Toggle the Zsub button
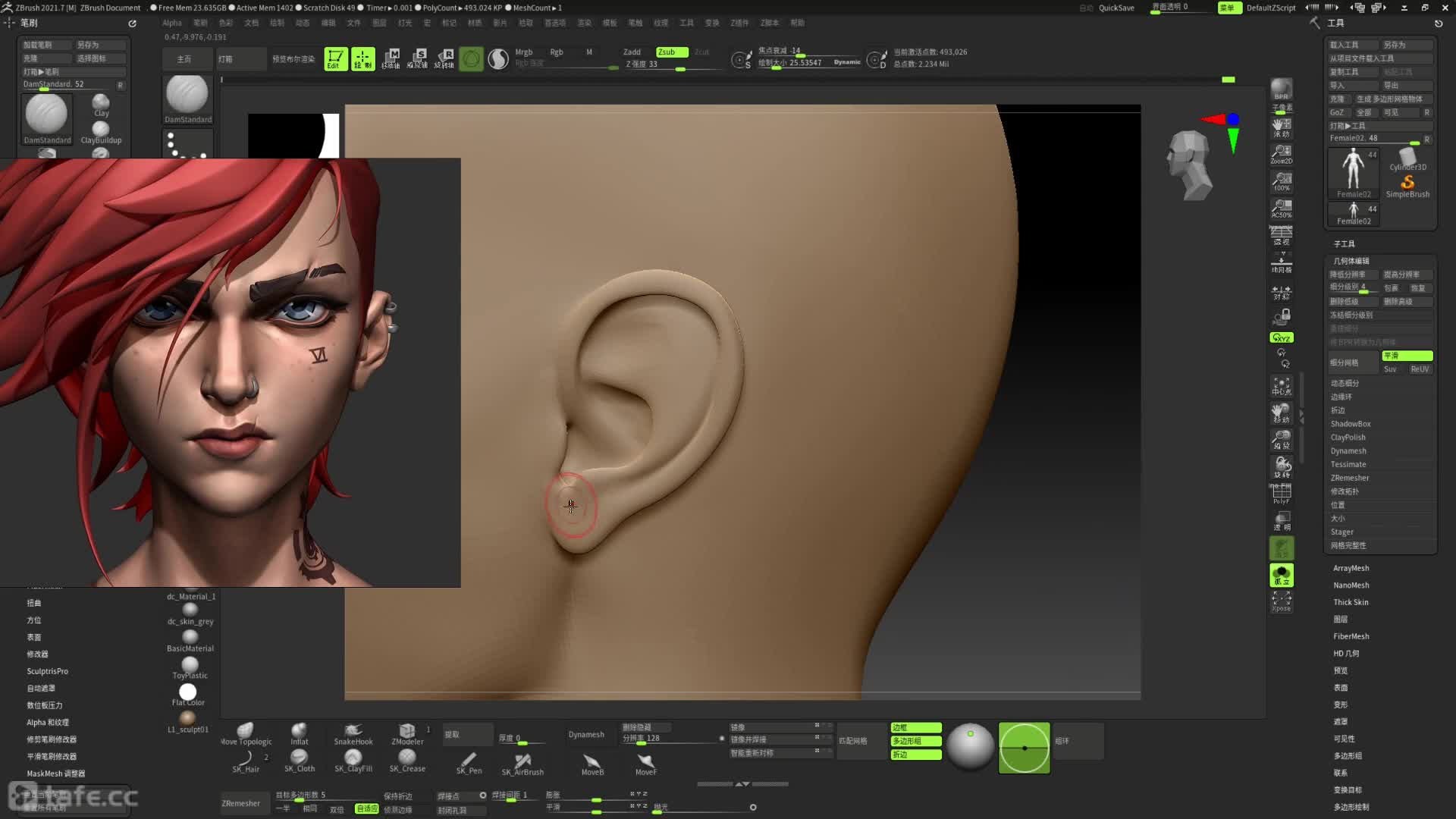1456x819 pixels. [672, 52]
